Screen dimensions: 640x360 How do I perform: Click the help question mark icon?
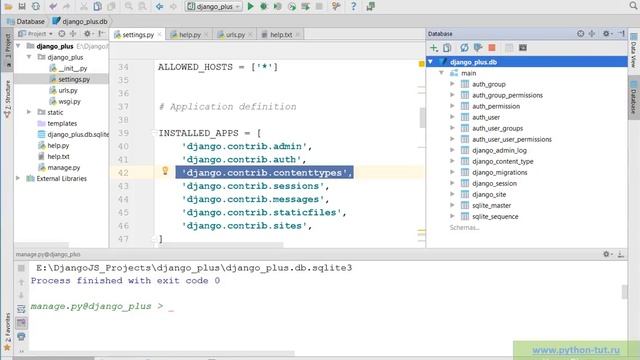click(353, 7)
